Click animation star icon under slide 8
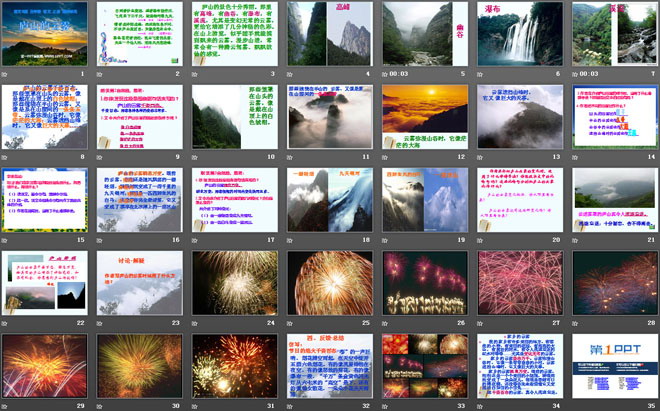This screenshot has height=411, width=660. tap(4, 157)
